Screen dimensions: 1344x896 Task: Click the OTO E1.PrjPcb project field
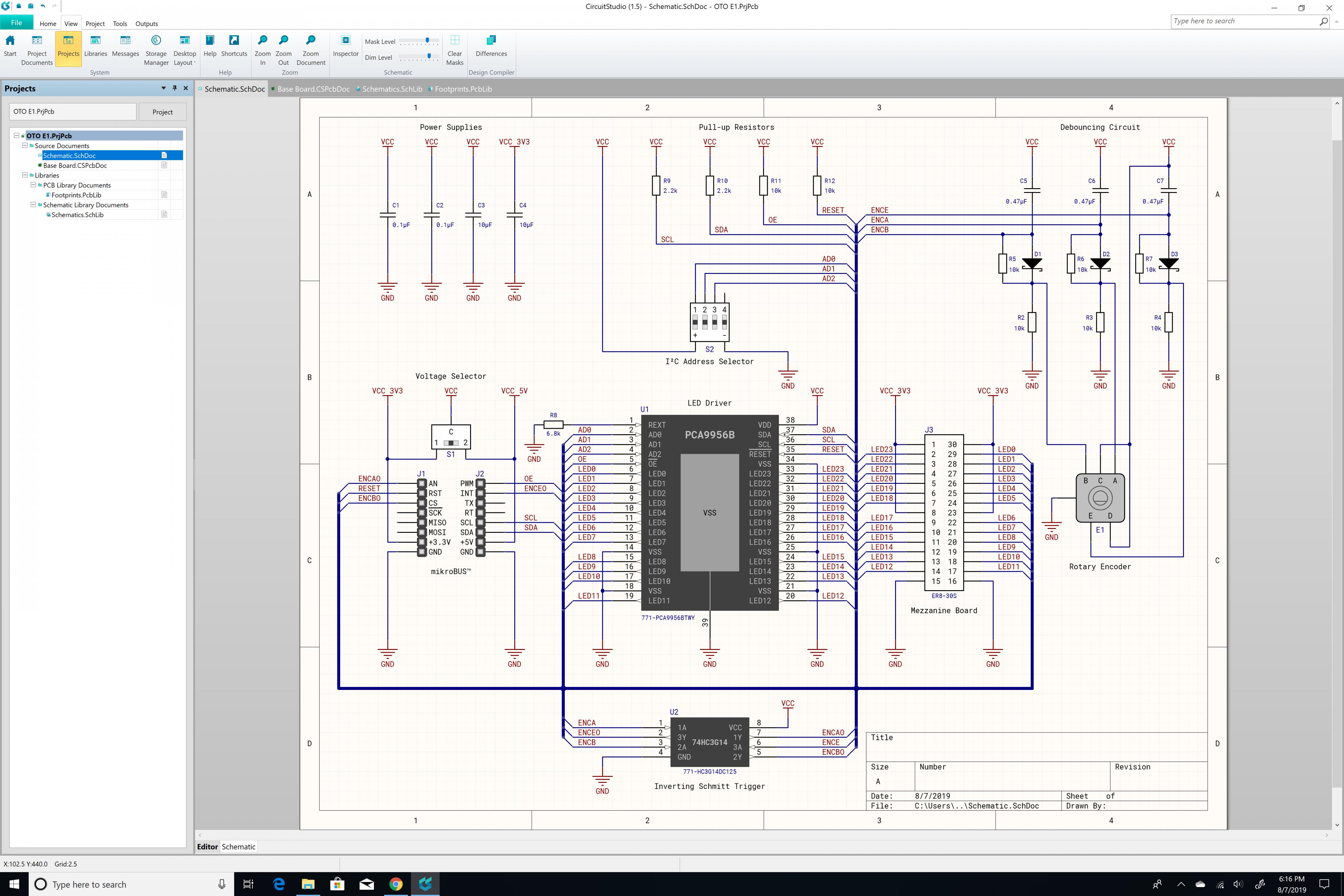click(73, 111)
